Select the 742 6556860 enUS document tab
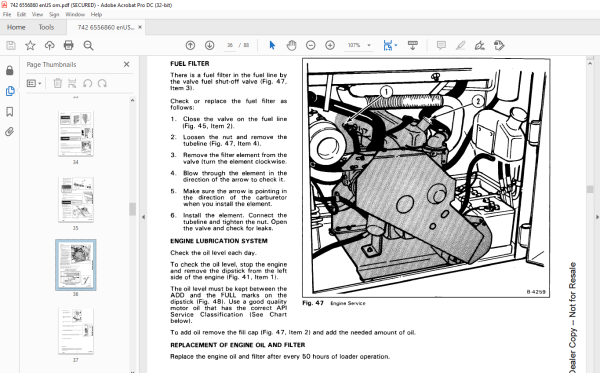Screen dimensions: 600x373 (106, 27)
